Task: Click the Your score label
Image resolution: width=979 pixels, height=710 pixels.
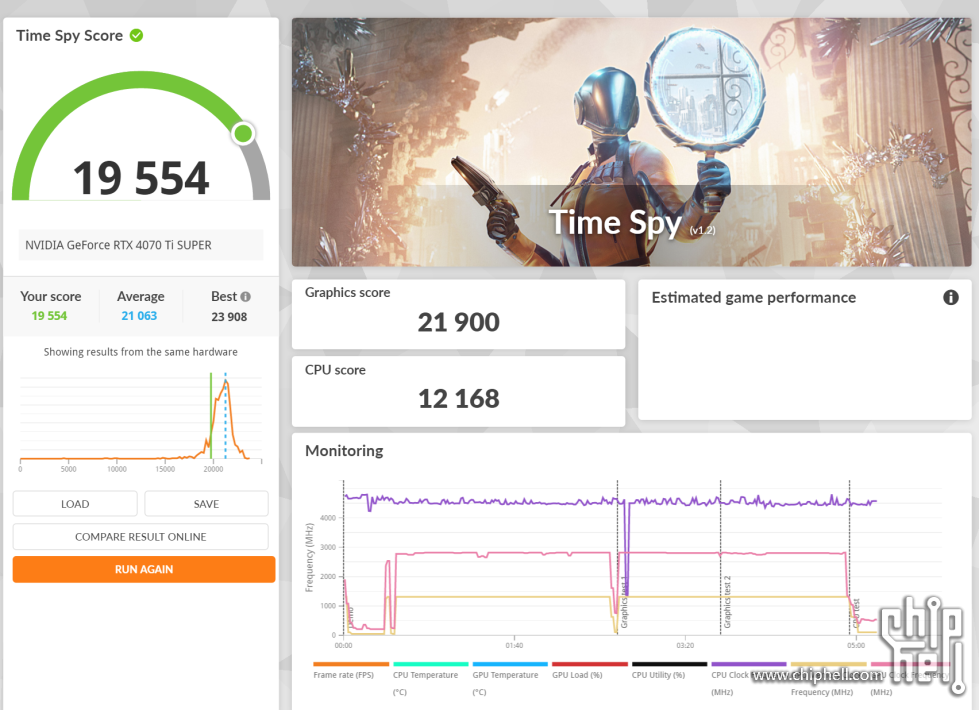Action: [51, 296]
